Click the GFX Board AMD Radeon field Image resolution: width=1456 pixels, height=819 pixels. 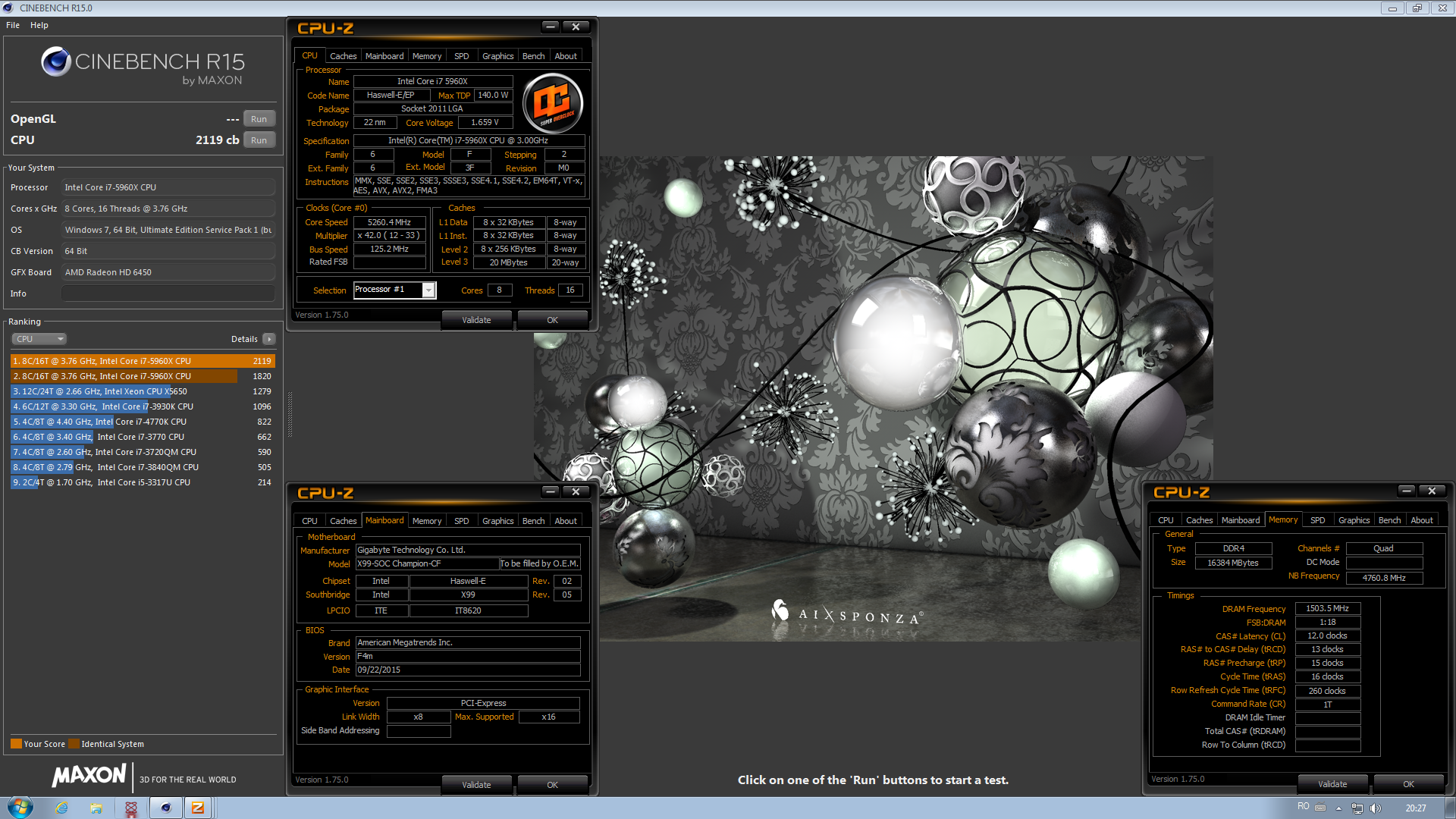[x=168, y=272]
